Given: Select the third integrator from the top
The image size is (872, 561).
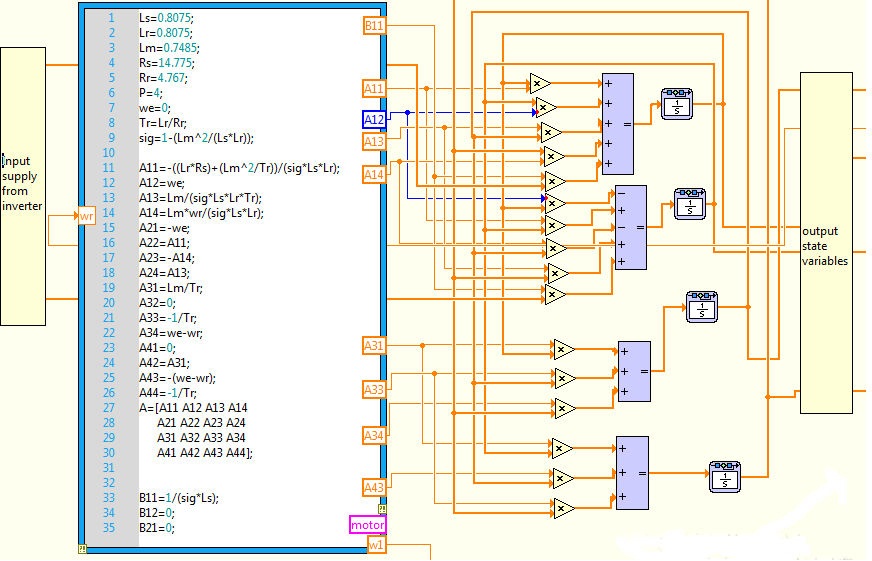Looking at the screenshot, I should click(702, 307).
